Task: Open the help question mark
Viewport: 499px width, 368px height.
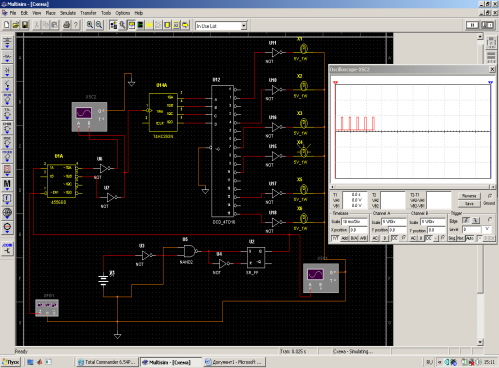Action: coord(76,25)
